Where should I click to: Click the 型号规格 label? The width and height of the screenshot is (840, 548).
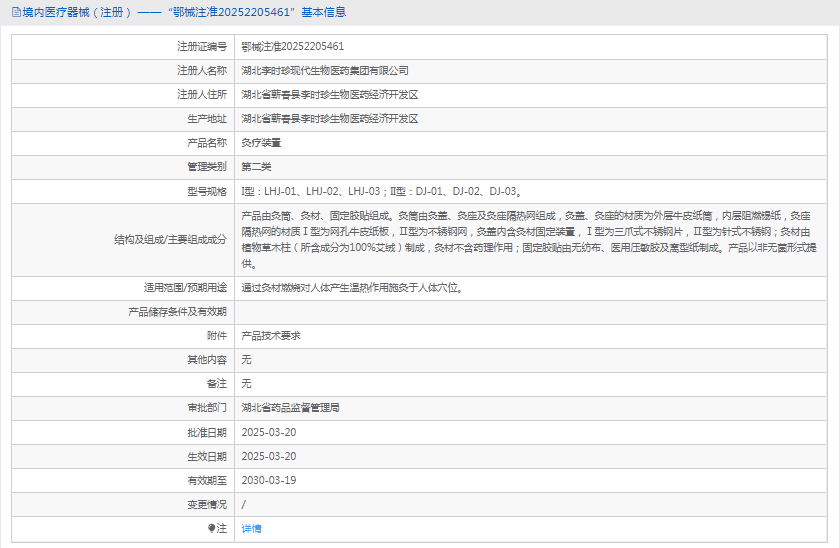[x=207, y=191]
